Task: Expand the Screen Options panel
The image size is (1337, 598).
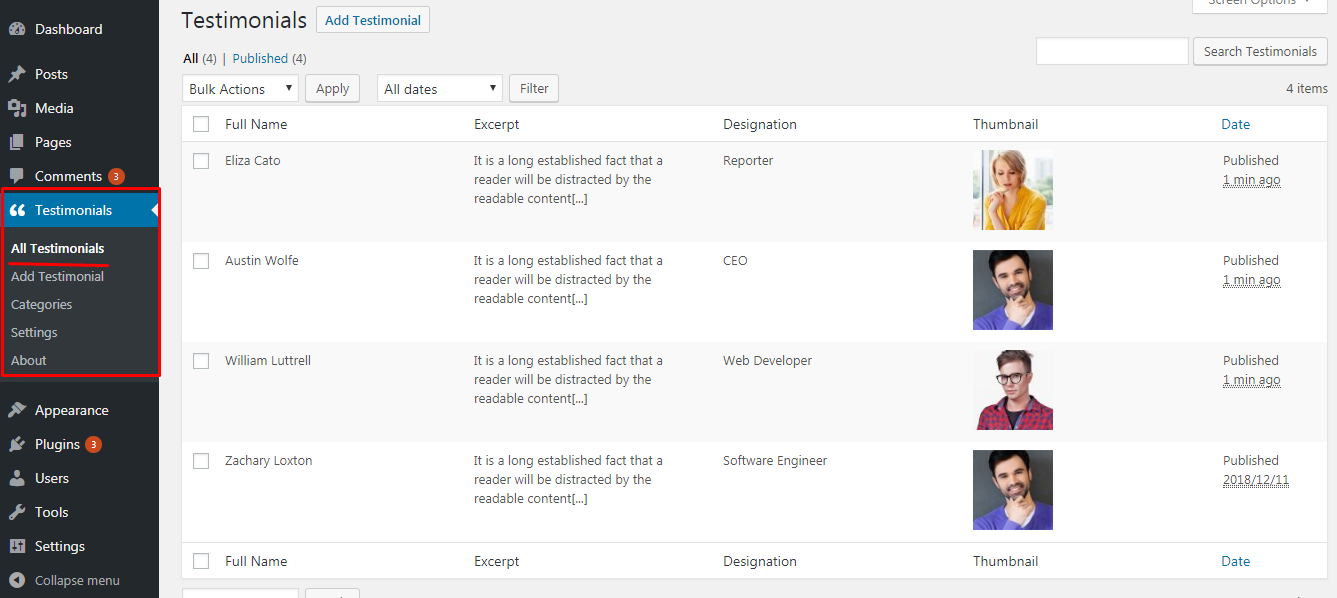Action: [x=1260, y=3]
